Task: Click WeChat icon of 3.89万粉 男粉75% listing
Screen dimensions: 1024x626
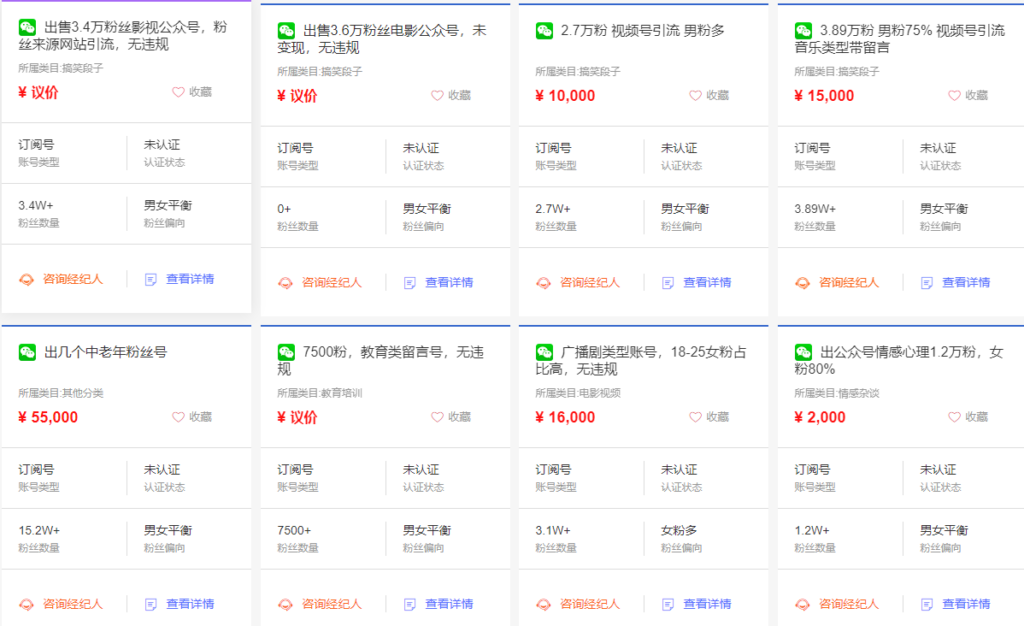Action: (803, 30)
